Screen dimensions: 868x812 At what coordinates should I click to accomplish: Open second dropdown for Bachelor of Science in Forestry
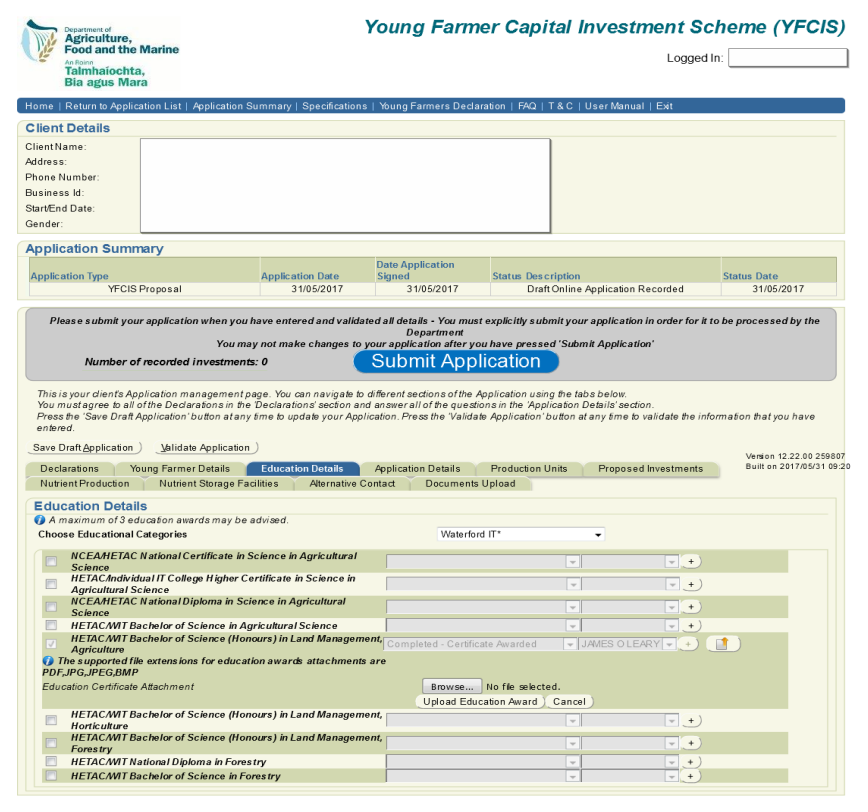[630, 776]
